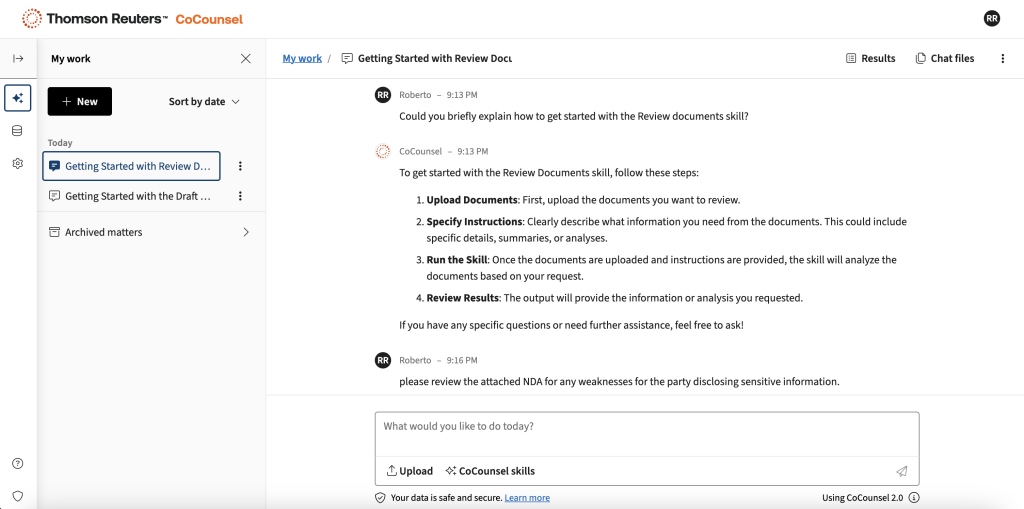1024x509 pixels.
Task: Click the send message paper plane icon
Action: [x=901, y=471]
